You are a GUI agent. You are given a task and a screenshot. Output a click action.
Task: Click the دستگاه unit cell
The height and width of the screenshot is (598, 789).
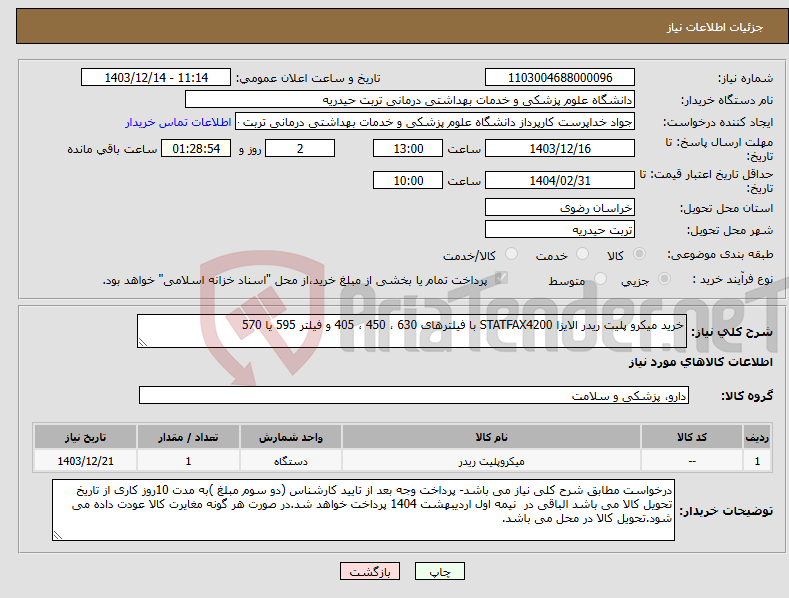pyautogui.click(x=291, y=461)
